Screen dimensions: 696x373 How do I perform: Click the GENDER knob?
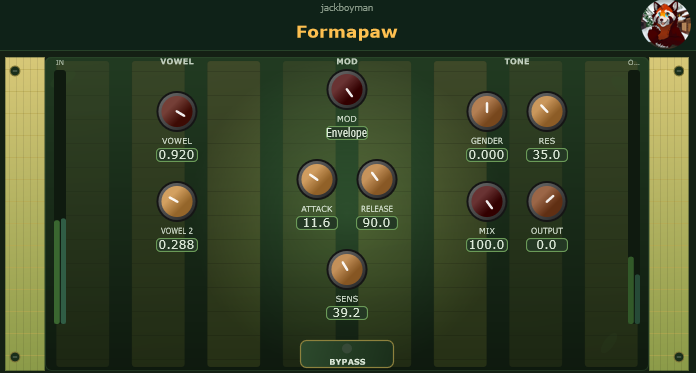pyautogui.click(x=486, y=111)
